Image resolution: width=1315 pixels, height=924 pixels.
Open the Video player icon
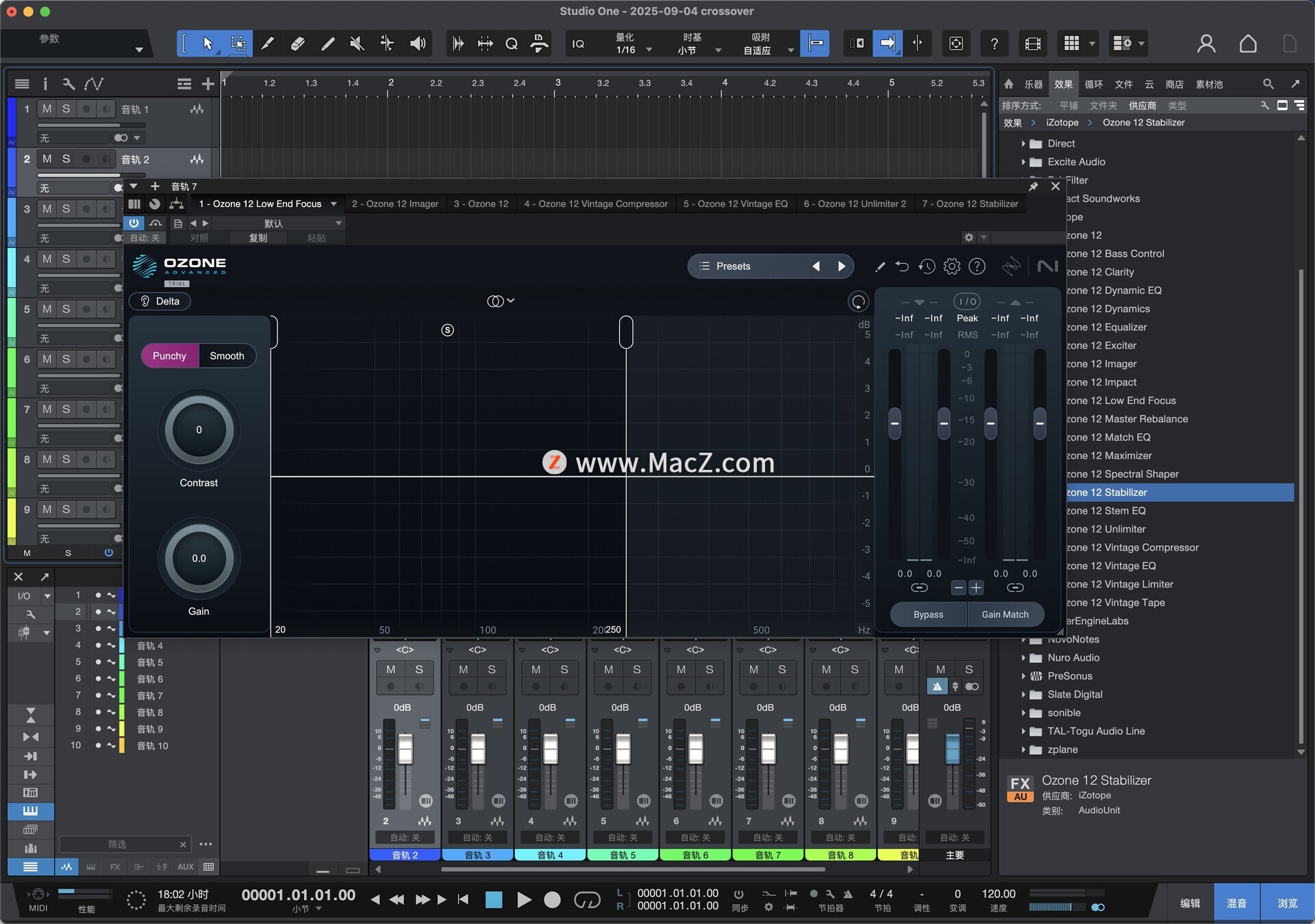1032,44
